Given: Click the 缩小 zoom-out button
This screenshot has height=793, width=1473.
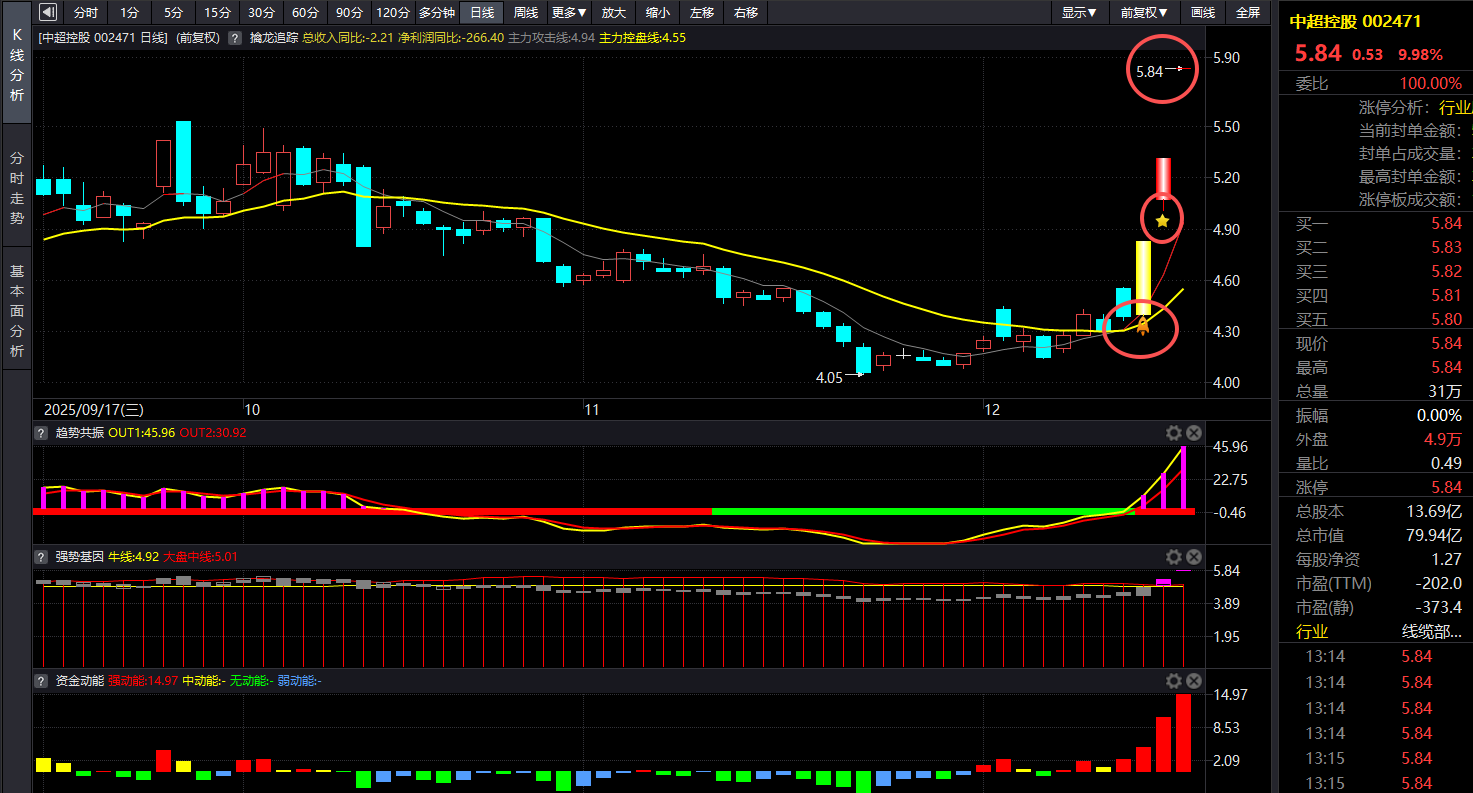Looking at the screenshot, I should coord(658,13).
